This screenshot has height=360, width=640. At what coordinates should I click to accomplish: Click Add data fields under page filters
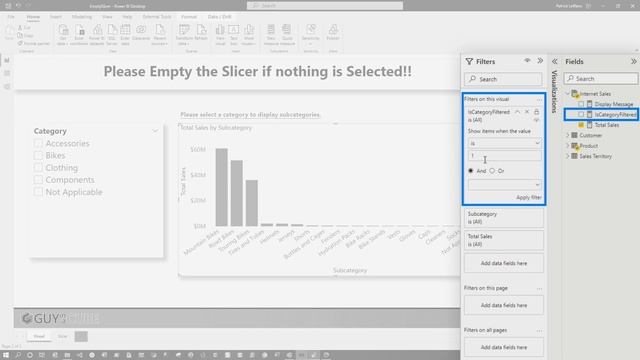(x=504, y=305)
